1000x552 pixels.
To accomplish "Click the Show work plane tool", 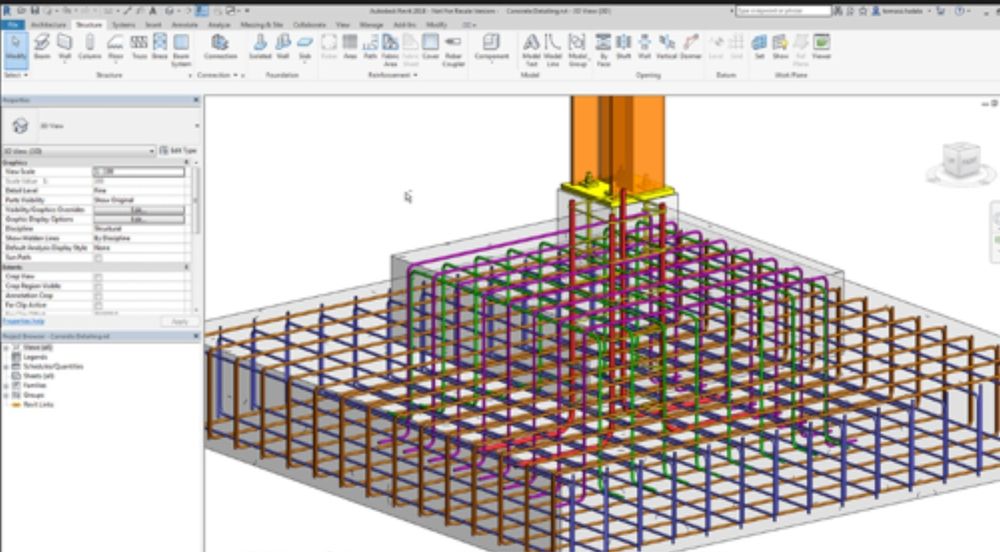I will click(x=780, y=48).
